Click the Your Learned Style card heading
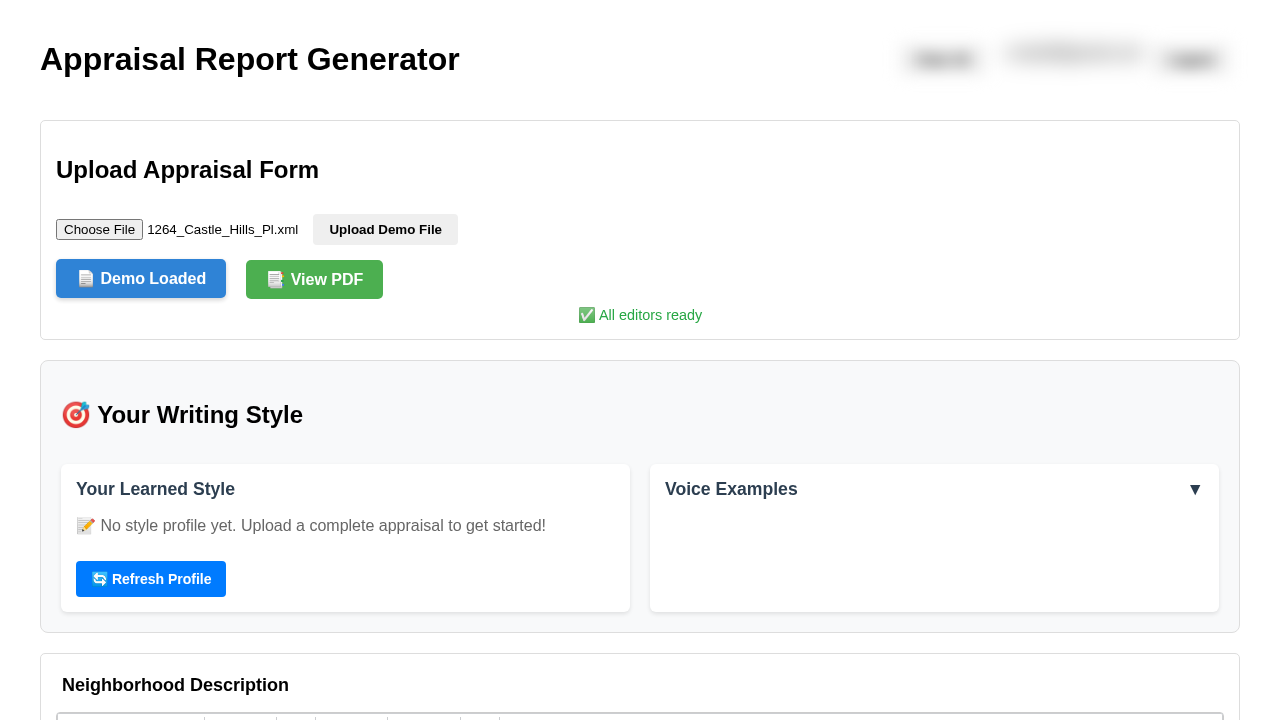Viewport: 1280px width, 720px height. [x=155, y=490]
